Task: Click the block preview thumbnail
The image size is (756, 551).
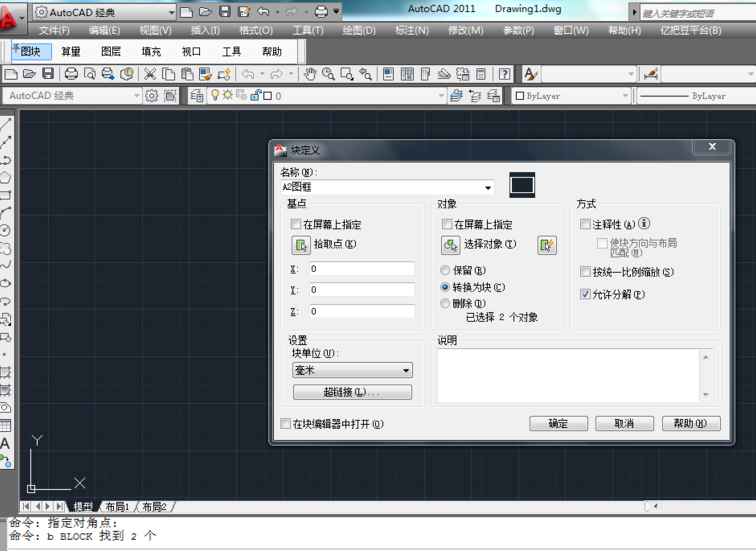Action: click(x=522, y=185)
